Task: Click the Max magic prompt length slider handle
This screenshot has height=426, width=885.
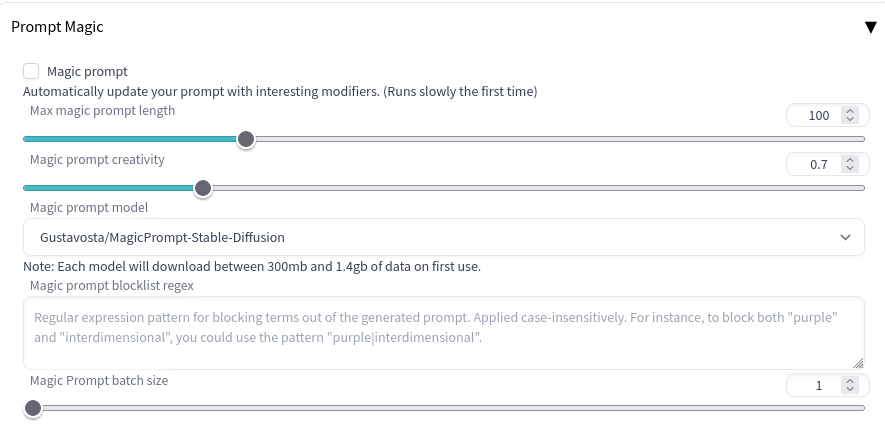Action: click(x=246, y=139)
